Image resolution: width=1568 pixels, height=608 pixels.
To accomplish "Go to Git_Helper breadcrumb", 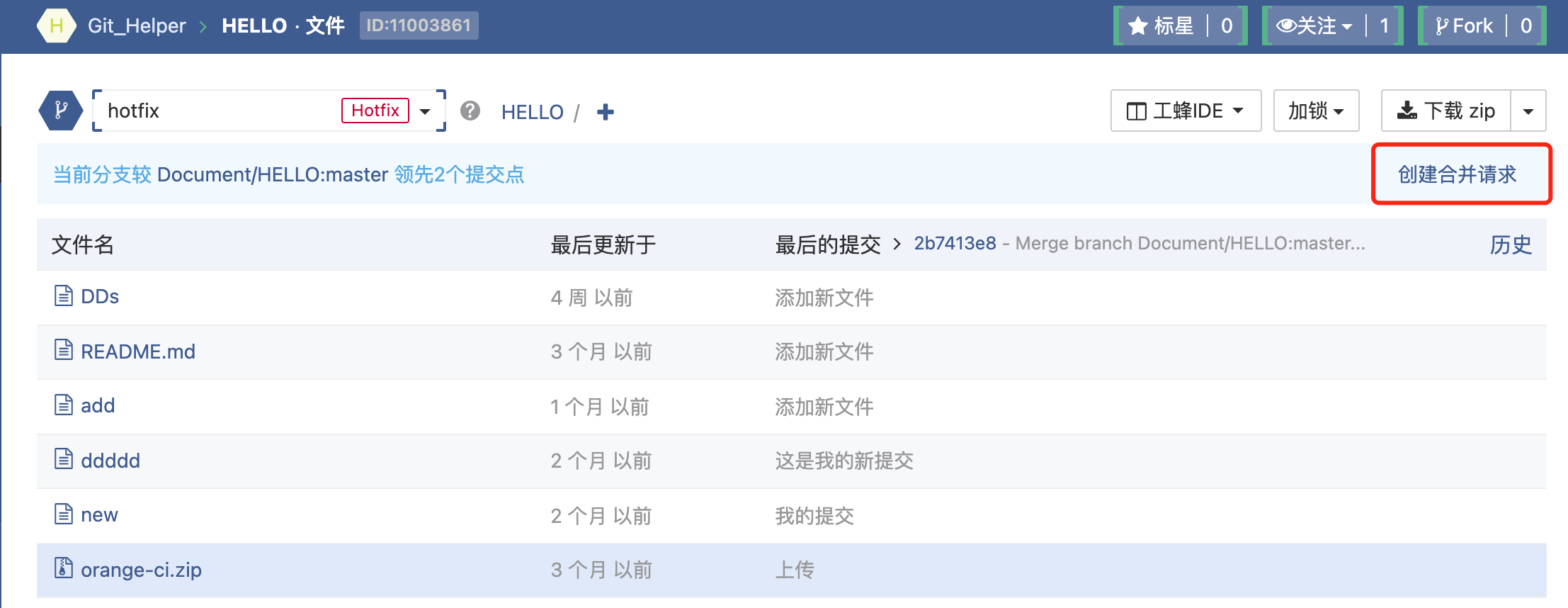I will 137,26.
